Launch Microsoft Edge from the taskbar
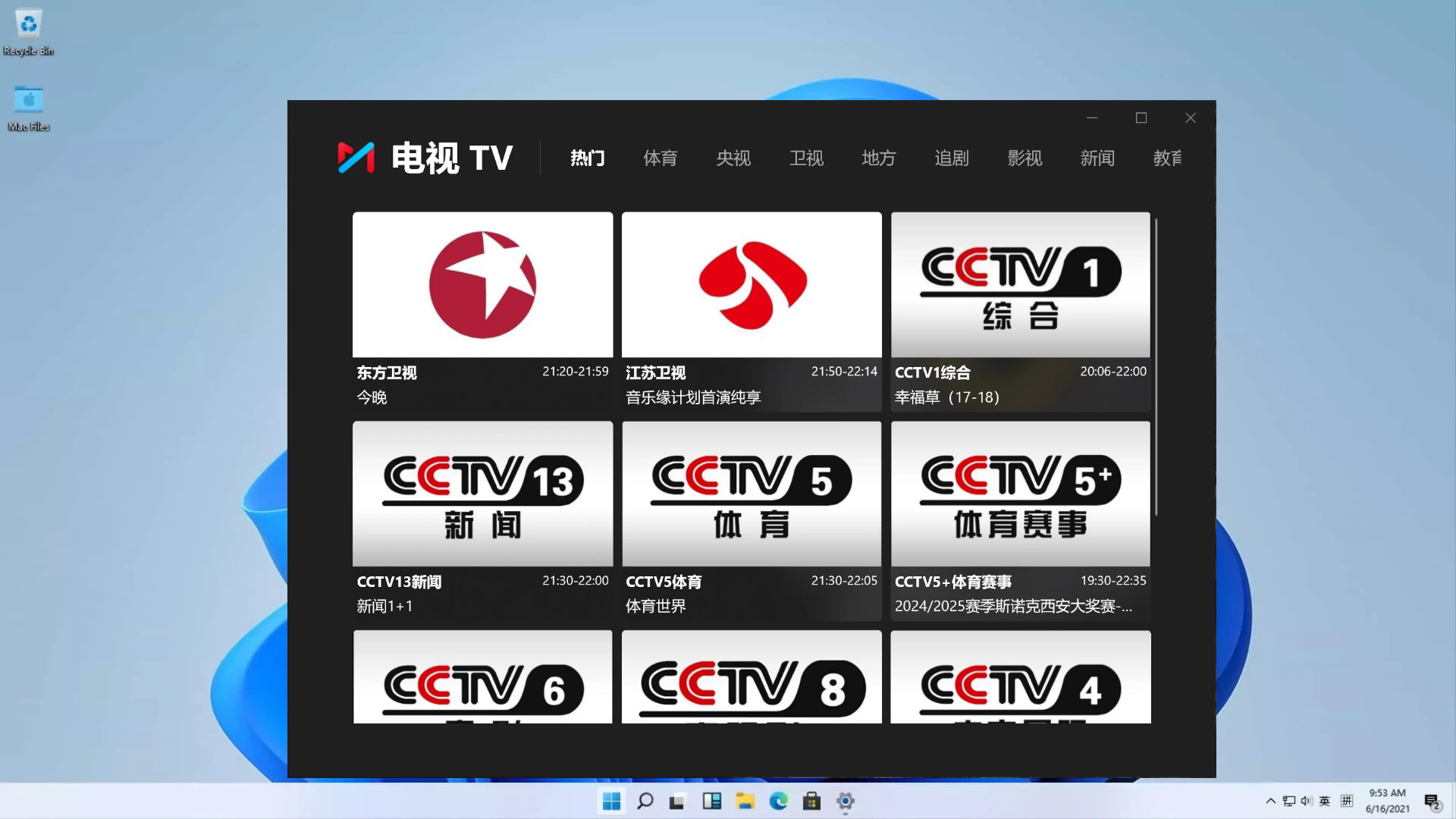Screen dimensions: 1456x819 (x=777, y=802)
